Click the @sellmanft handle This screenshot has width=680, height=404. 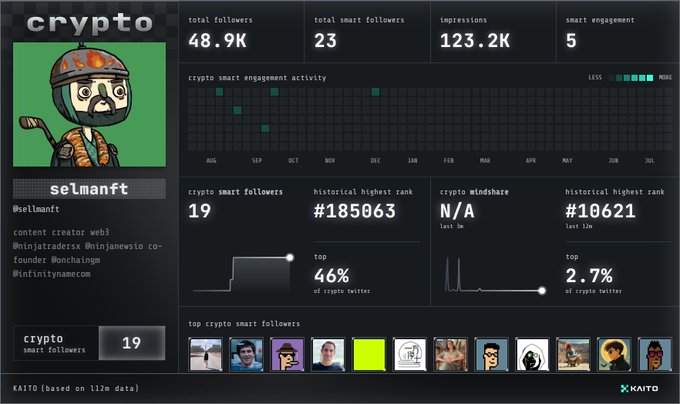coord(36,209)
